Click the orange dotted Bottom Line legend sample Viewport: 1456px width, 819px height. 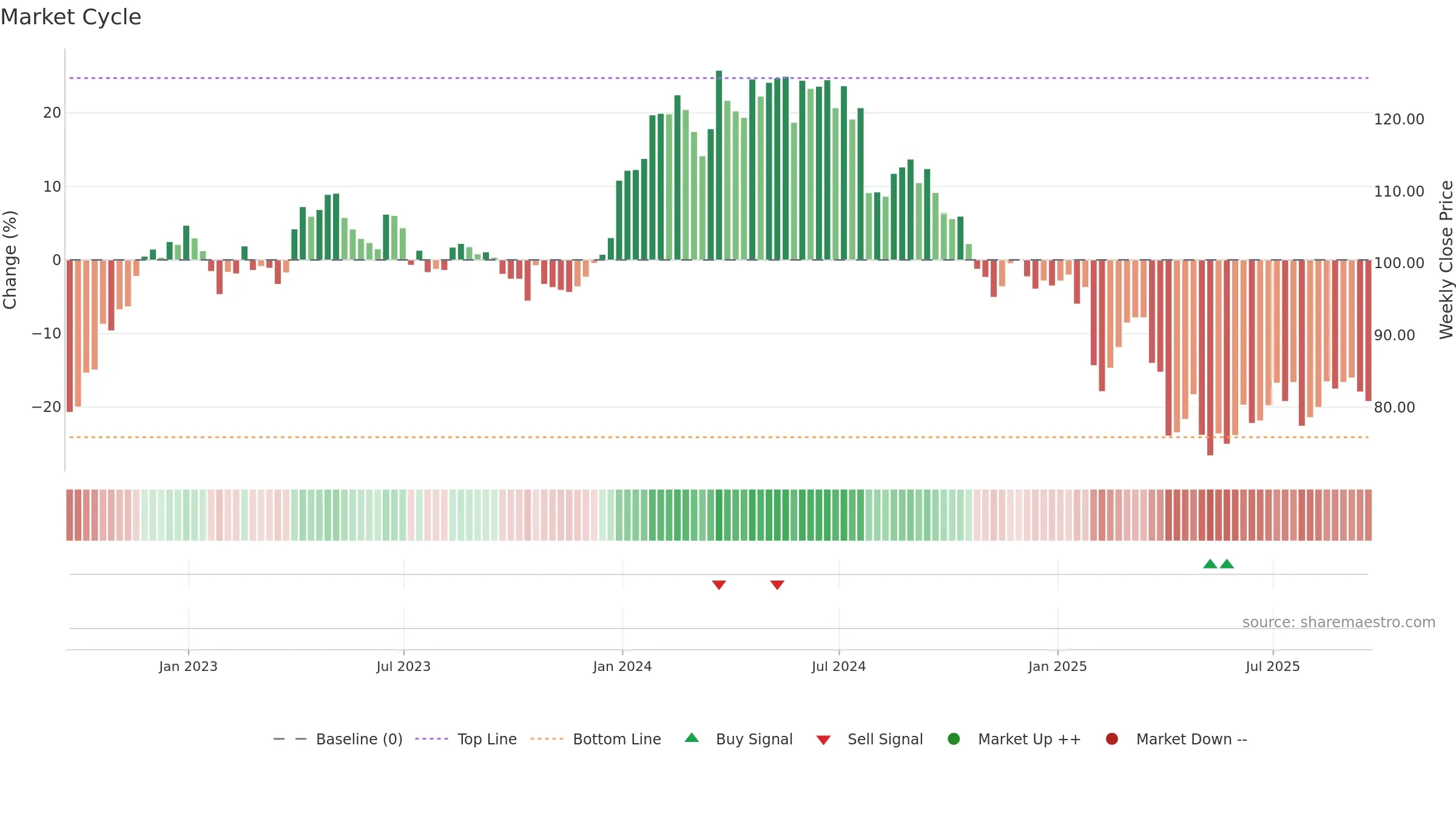(547, 739)
